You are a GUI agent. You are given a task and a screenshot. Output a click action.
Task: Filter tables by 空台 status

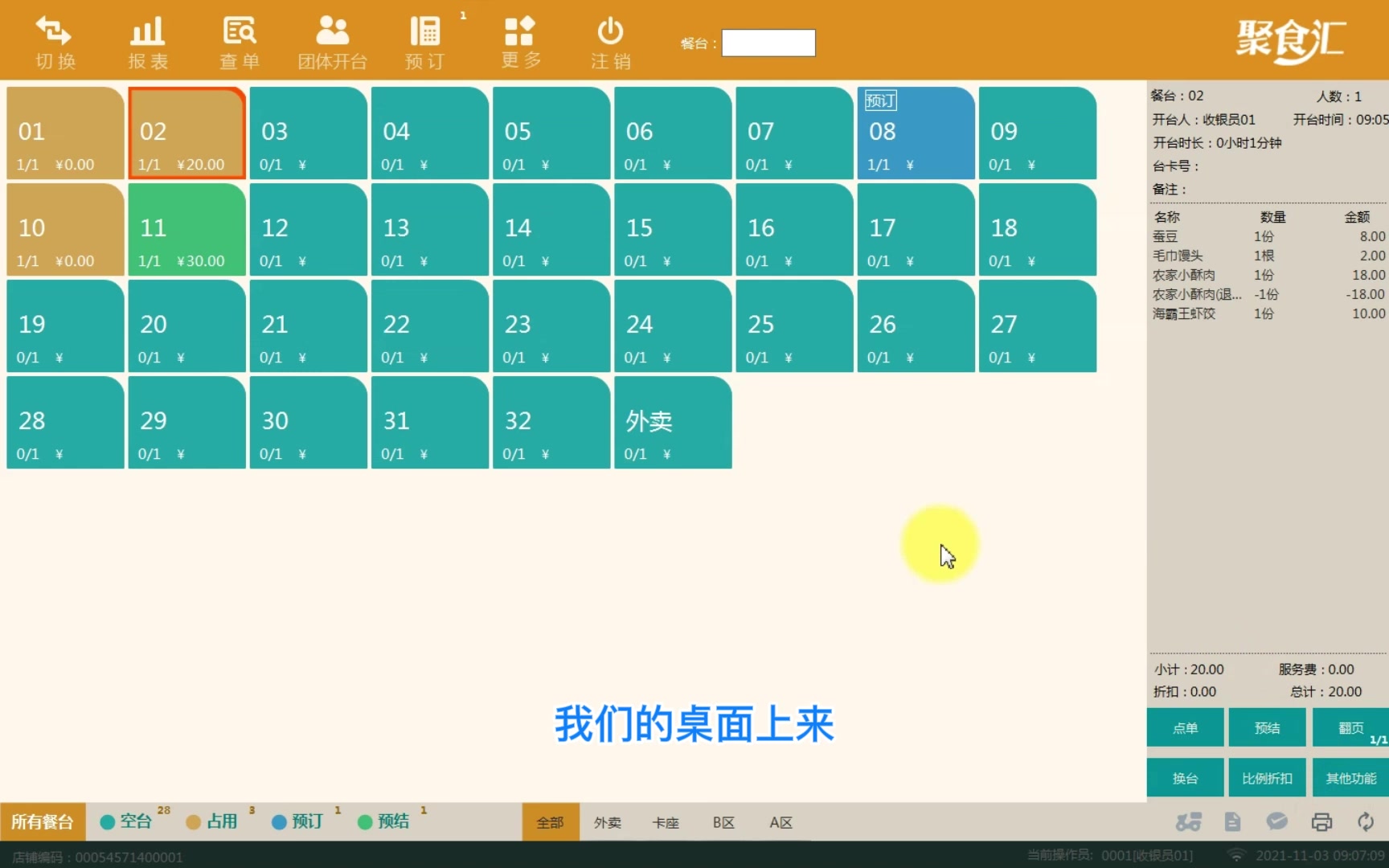(134, 821)
